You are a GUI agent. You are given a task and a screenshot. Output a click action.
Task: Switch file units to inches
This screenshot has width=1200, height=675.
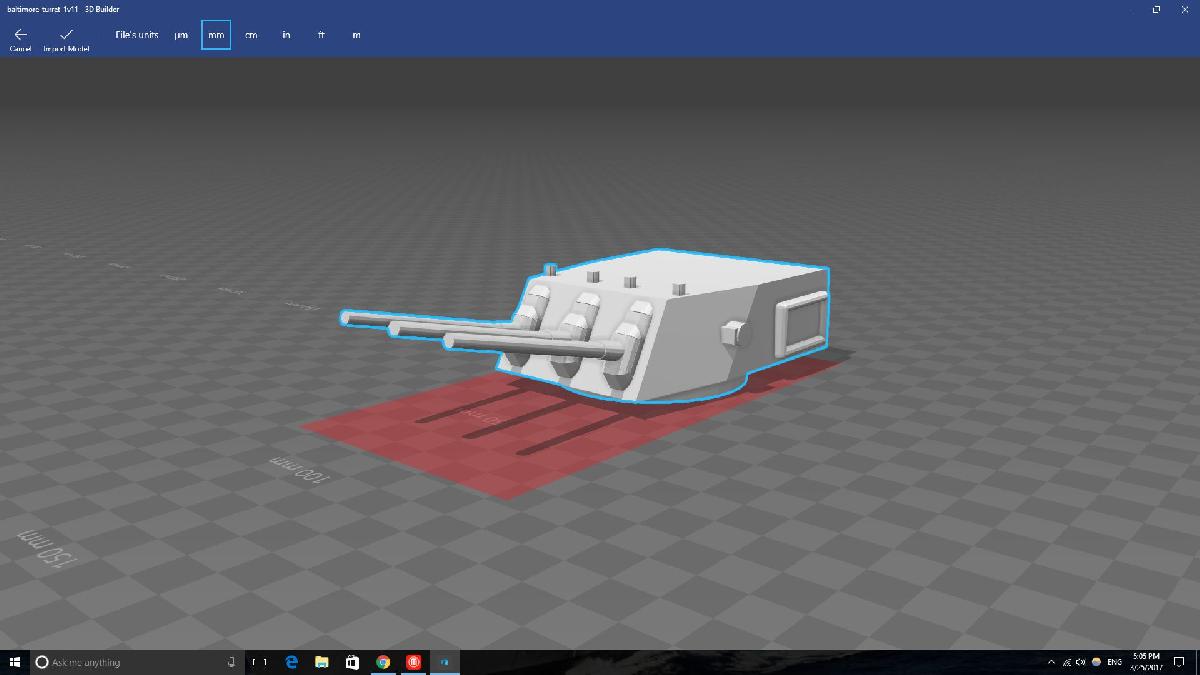[286, 35]
